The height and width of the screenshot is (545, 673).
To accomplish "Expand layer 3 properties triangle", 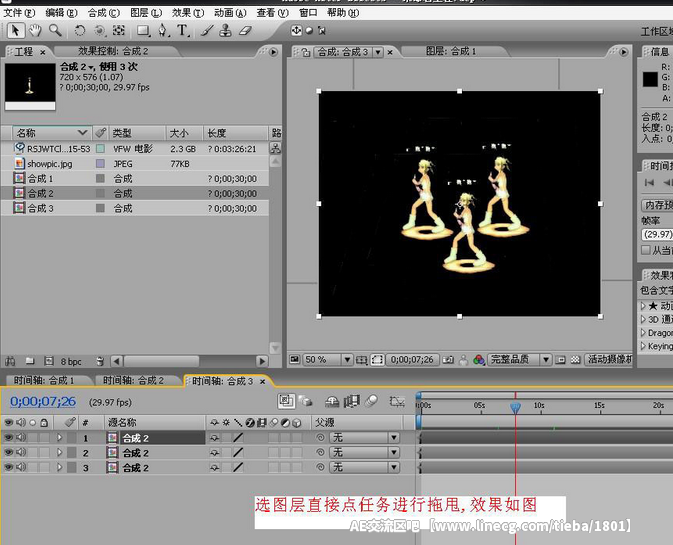I will [x=60, y=467].
